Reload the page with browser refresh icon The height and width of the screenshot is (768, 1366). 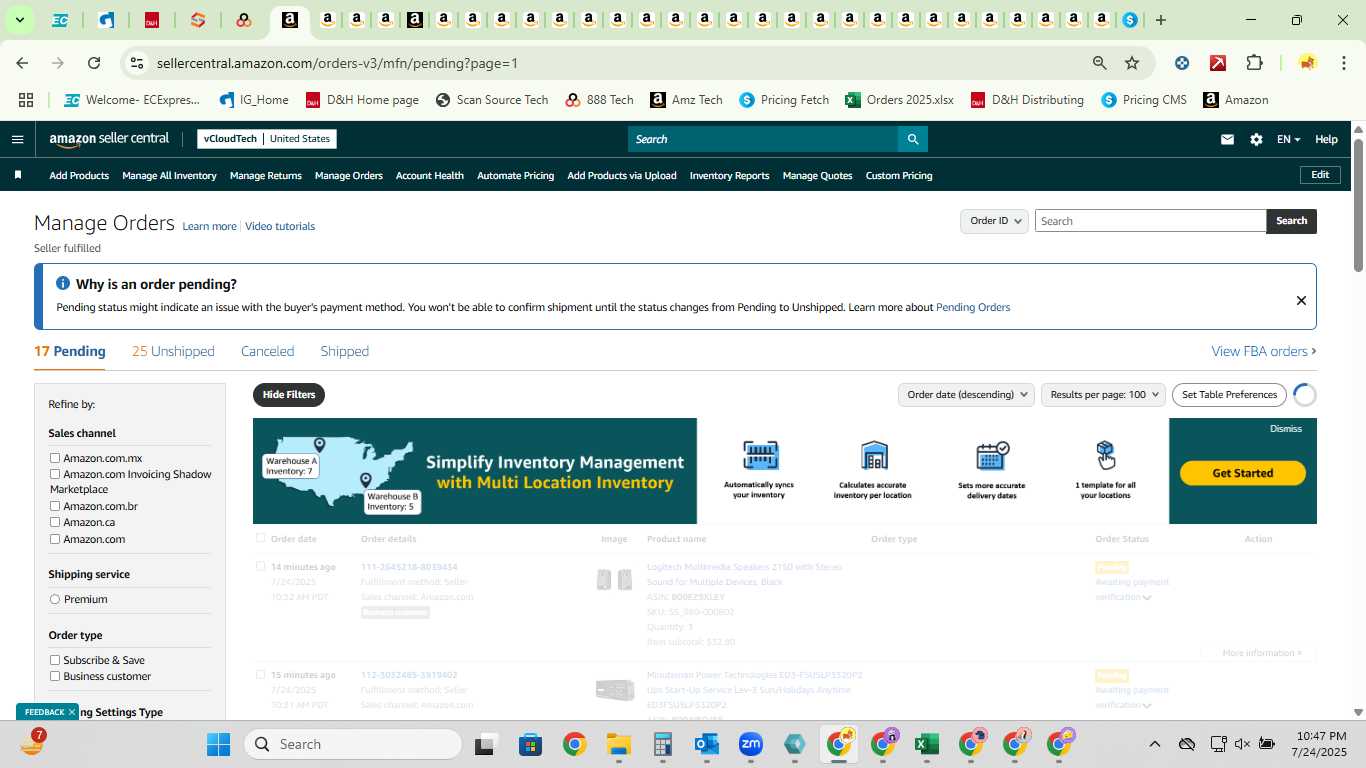94,63
